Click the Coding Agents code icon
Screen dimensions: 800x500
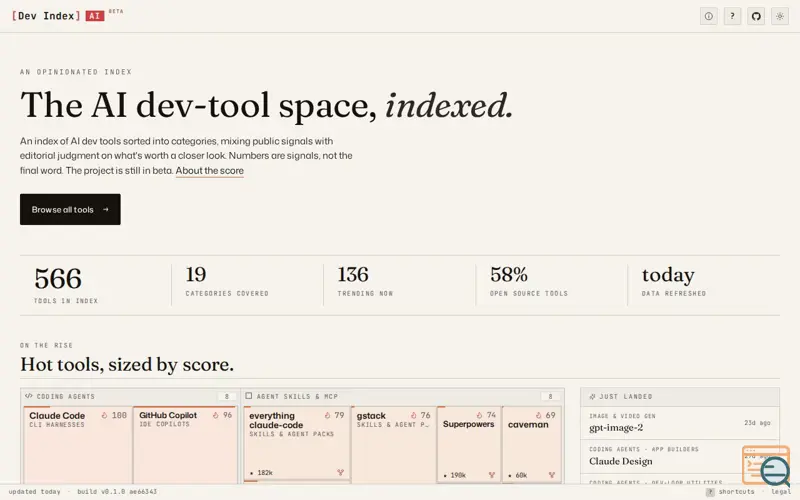click(x=29, y=396)
